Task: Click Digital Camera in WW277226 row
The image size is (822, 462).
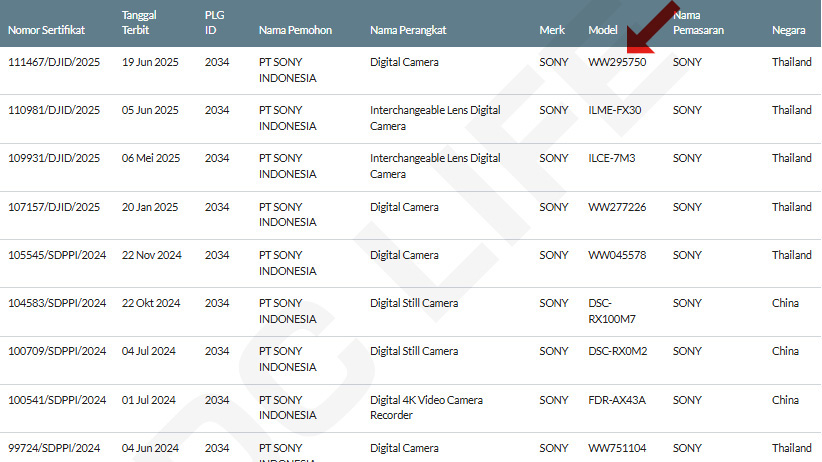Action: click(404, 207)
